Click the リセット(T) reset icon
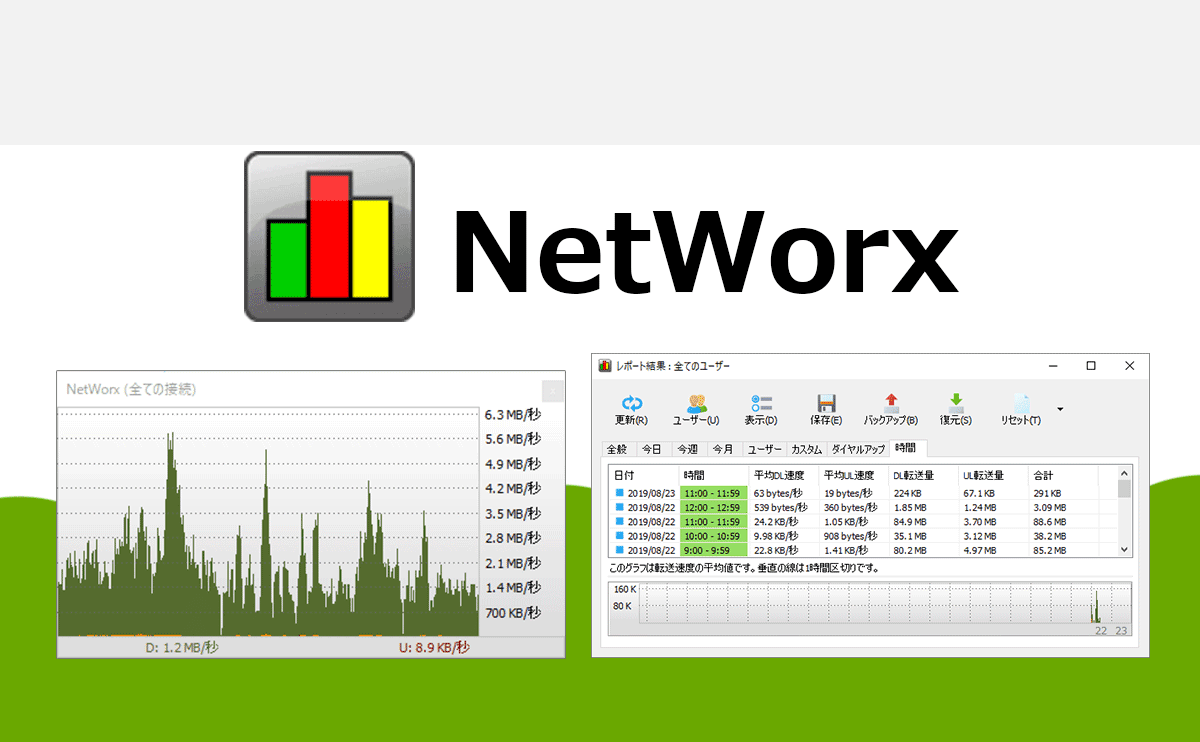Image resolution: width=1200 pixels, height=742 pixels. tap(1021, 403)
